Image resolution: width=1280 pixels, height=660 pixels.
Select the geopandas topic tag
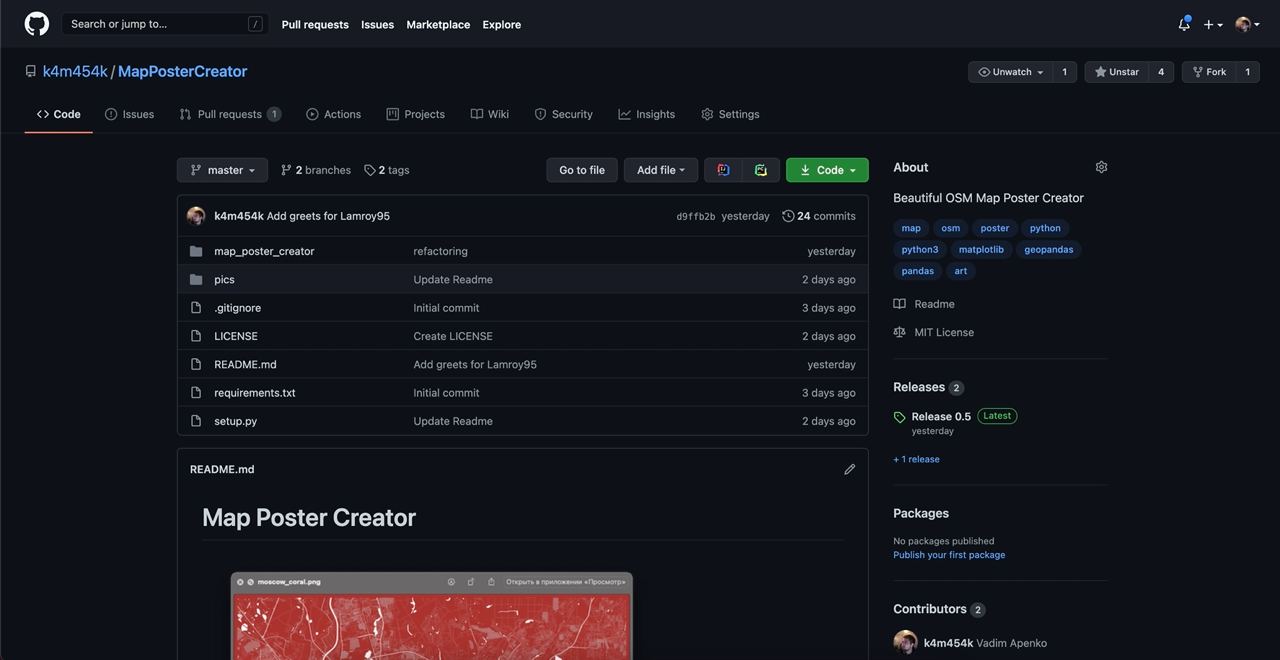[1049, 250]
